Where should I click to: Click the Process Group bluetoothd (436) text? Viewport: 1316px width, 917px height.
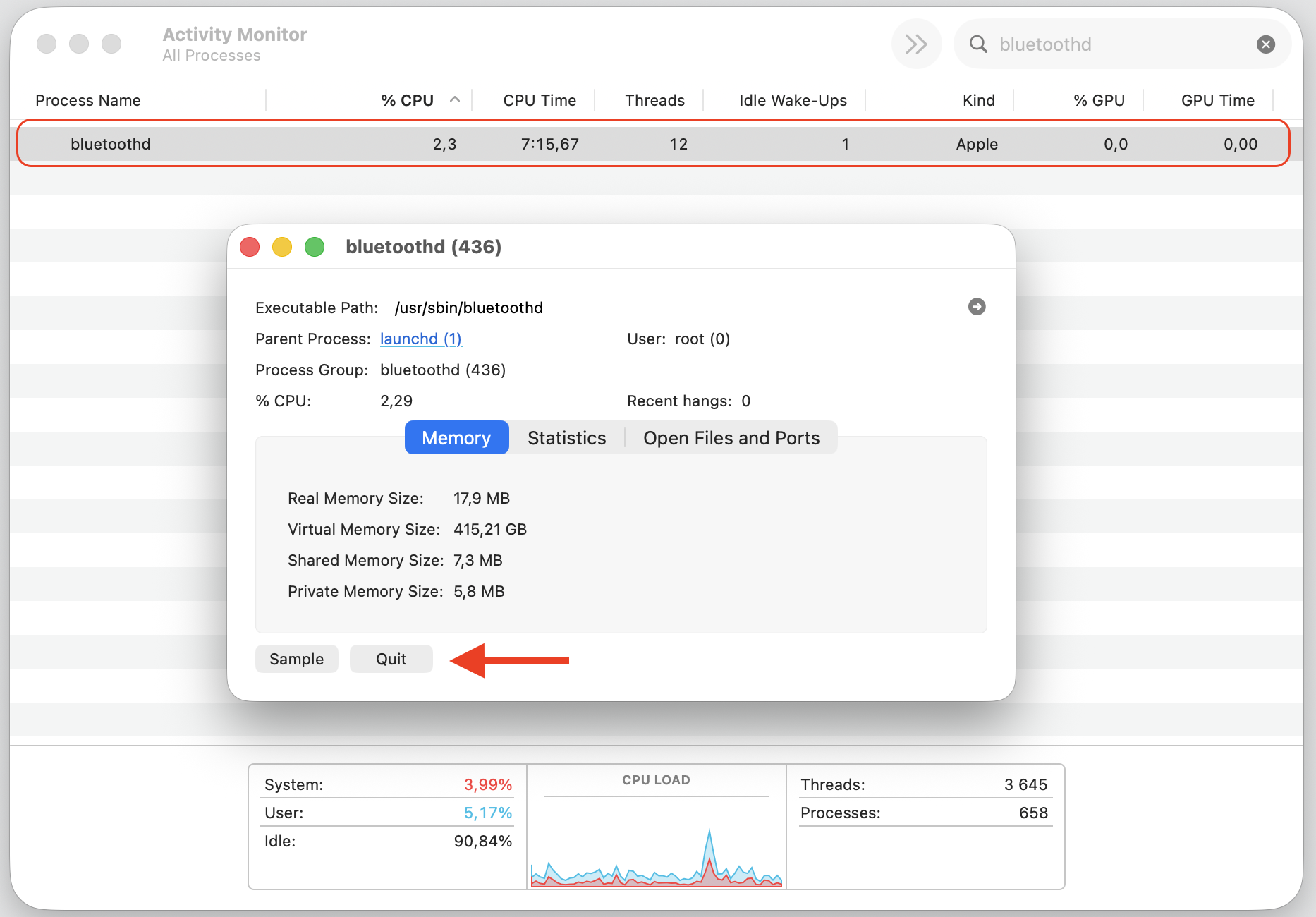(x=443, y=370)
